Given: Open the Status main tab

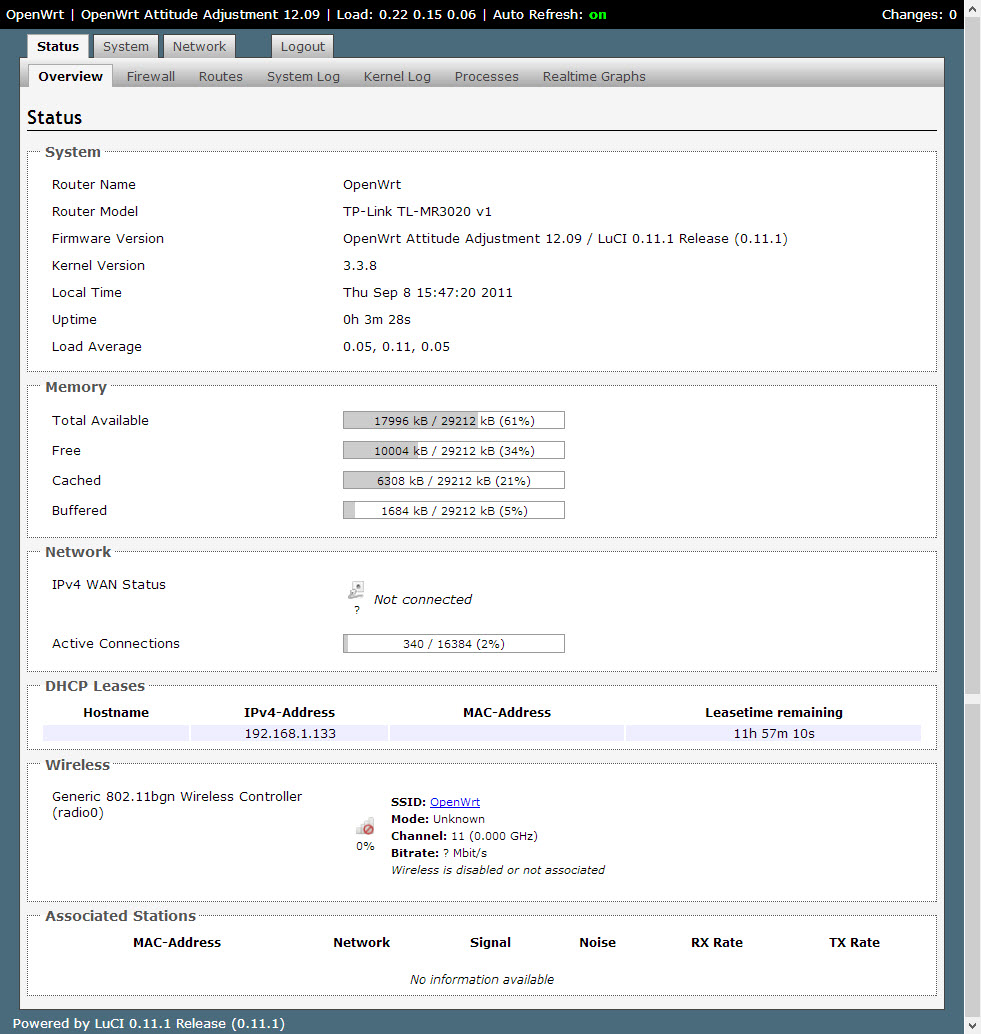Looking at the screenshot, I should pos(58,46).
